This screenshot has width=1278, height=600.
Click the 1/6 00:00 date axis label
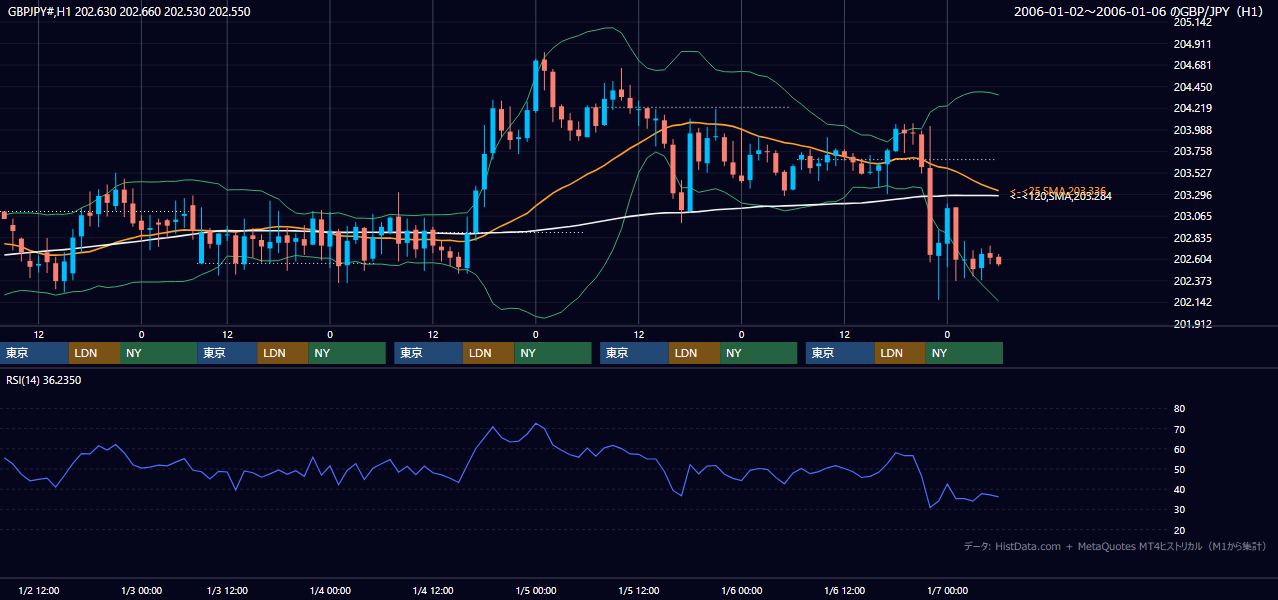point(741,591)
